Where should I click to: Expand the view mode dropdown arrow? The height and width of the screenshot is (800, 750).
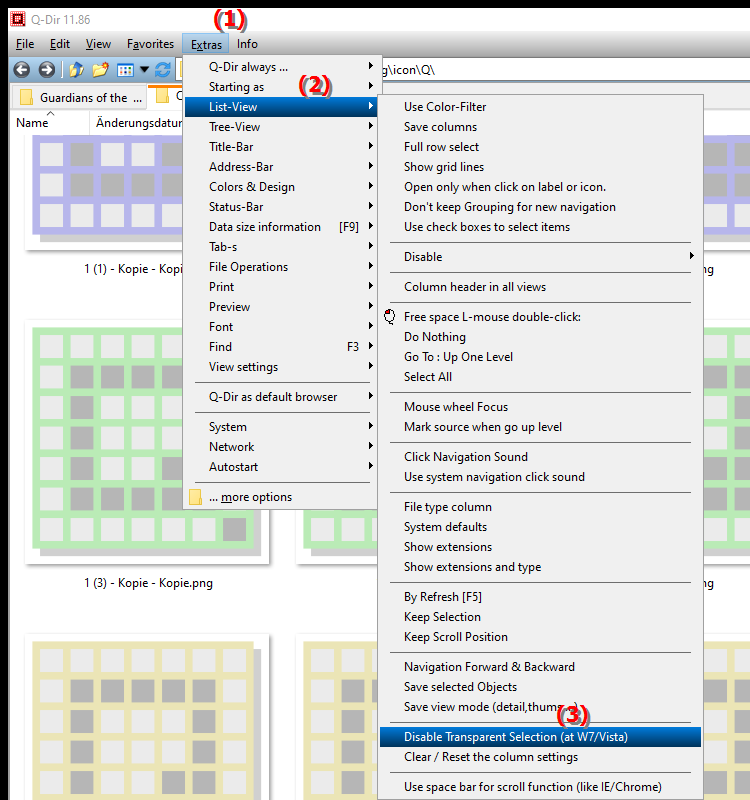[x=144, y=69]
